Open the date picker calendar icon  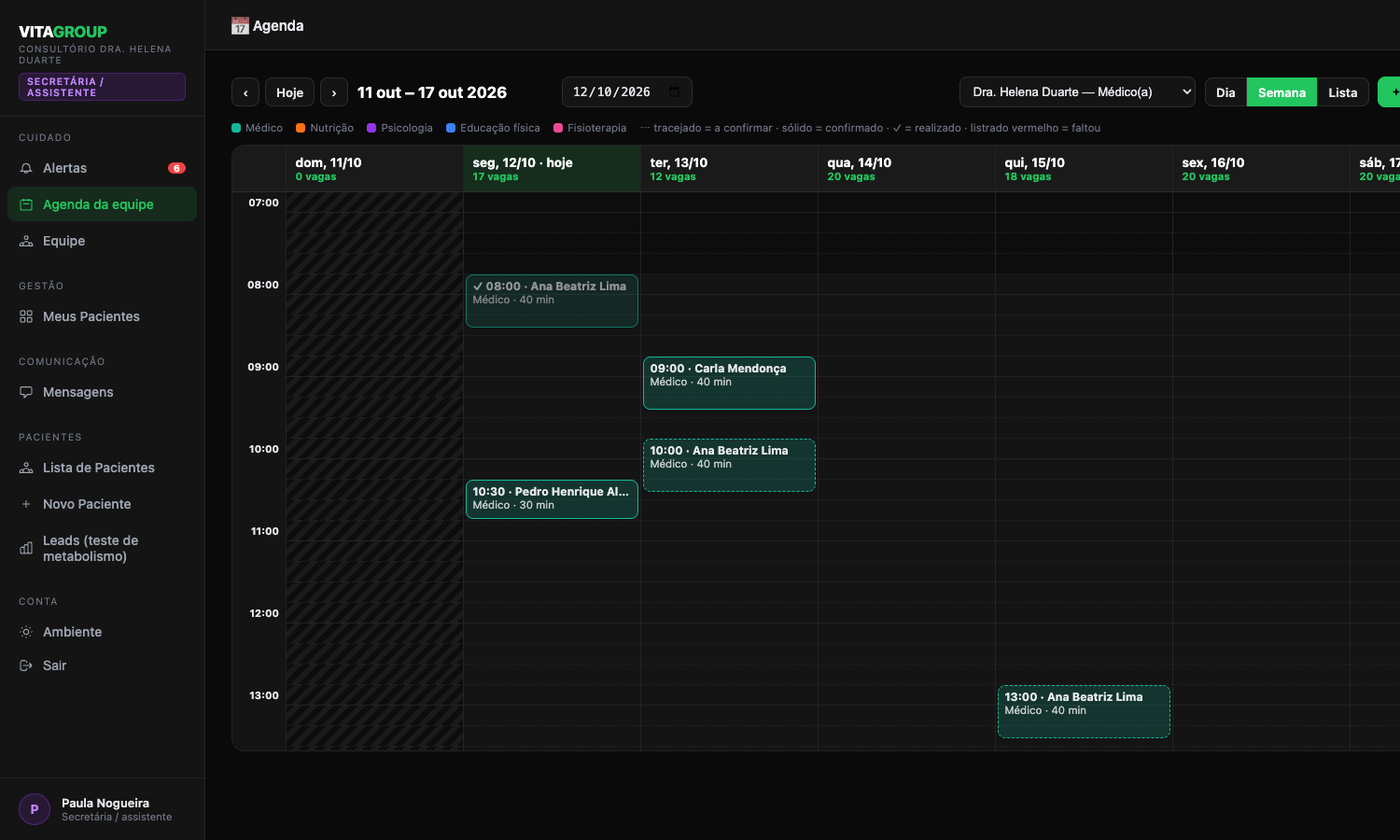(675, 92)
